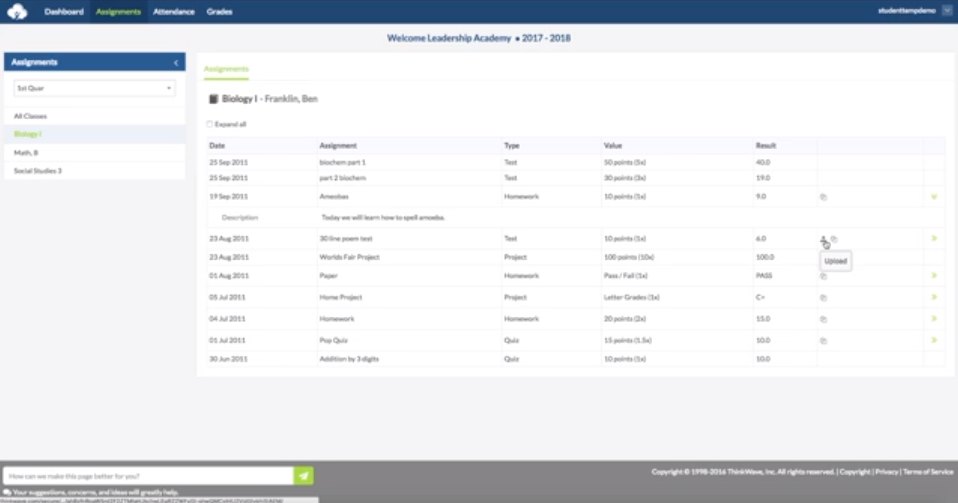
Task: Send feedback with the green paper plane button
Action: 304,476
